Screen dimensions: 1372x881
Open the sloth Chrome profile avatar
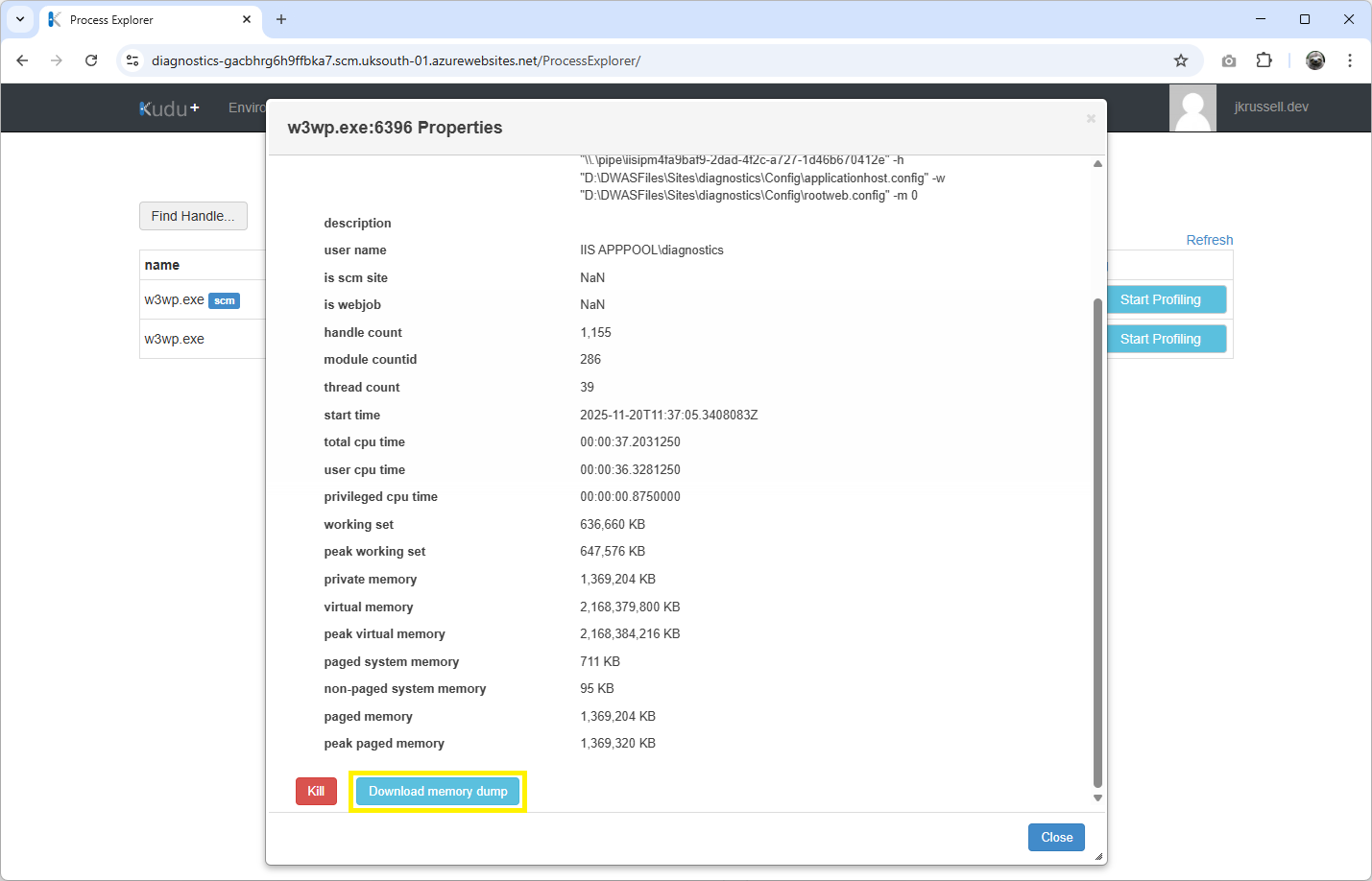point(1315,60)
